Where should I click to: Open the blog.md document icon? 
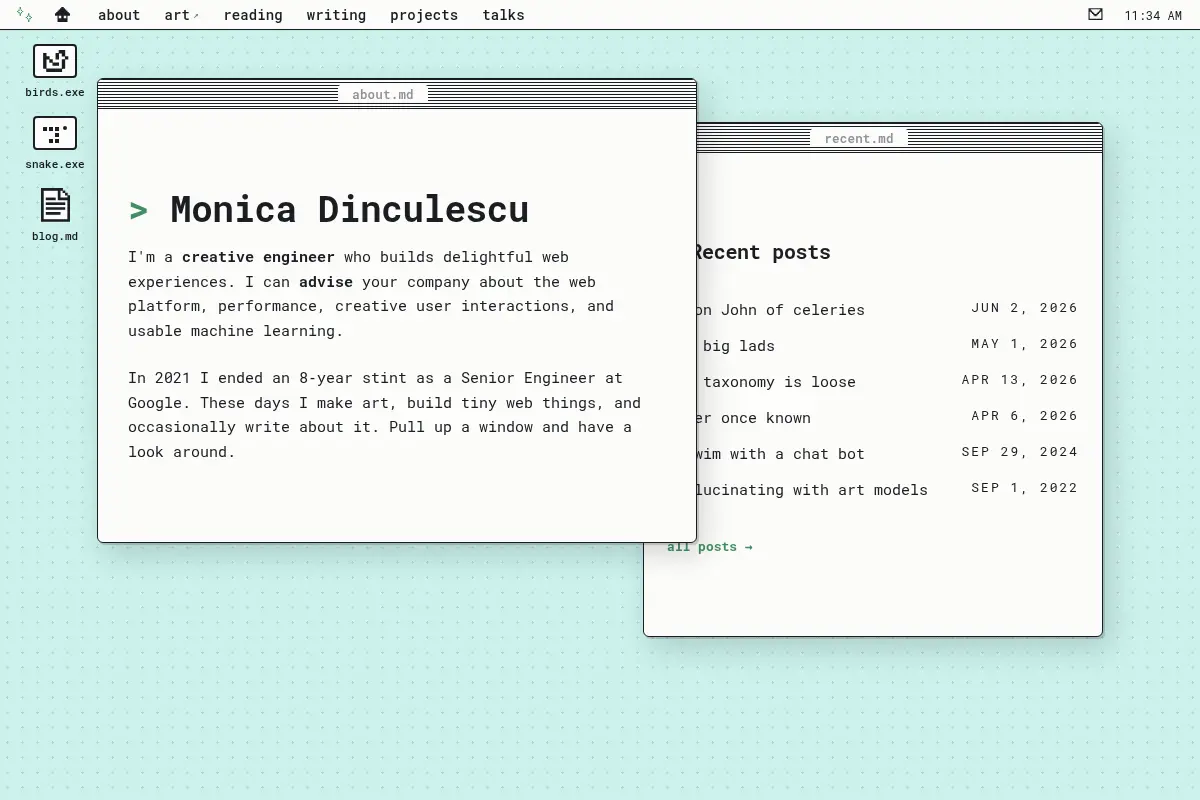coord(55,214)
